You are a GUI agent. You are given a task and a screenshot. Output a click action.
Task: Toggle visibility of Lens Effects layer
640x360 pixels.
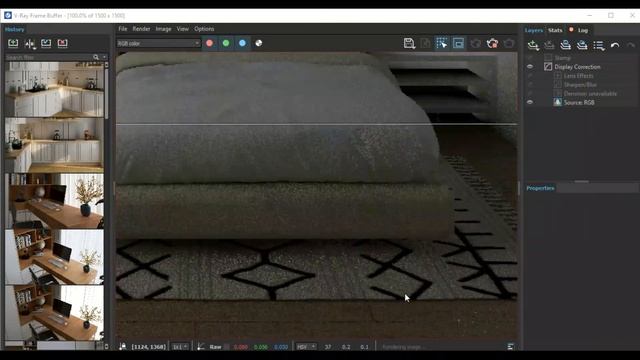[530, 76]
